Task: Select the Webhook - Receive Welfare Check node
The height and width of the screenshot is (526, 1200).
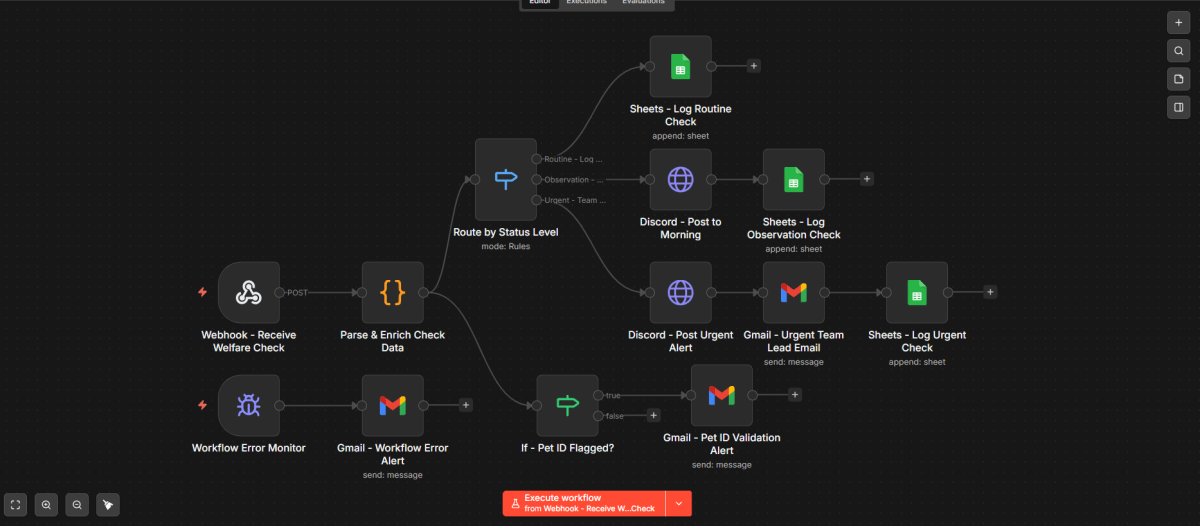Action: click(248, 293)
